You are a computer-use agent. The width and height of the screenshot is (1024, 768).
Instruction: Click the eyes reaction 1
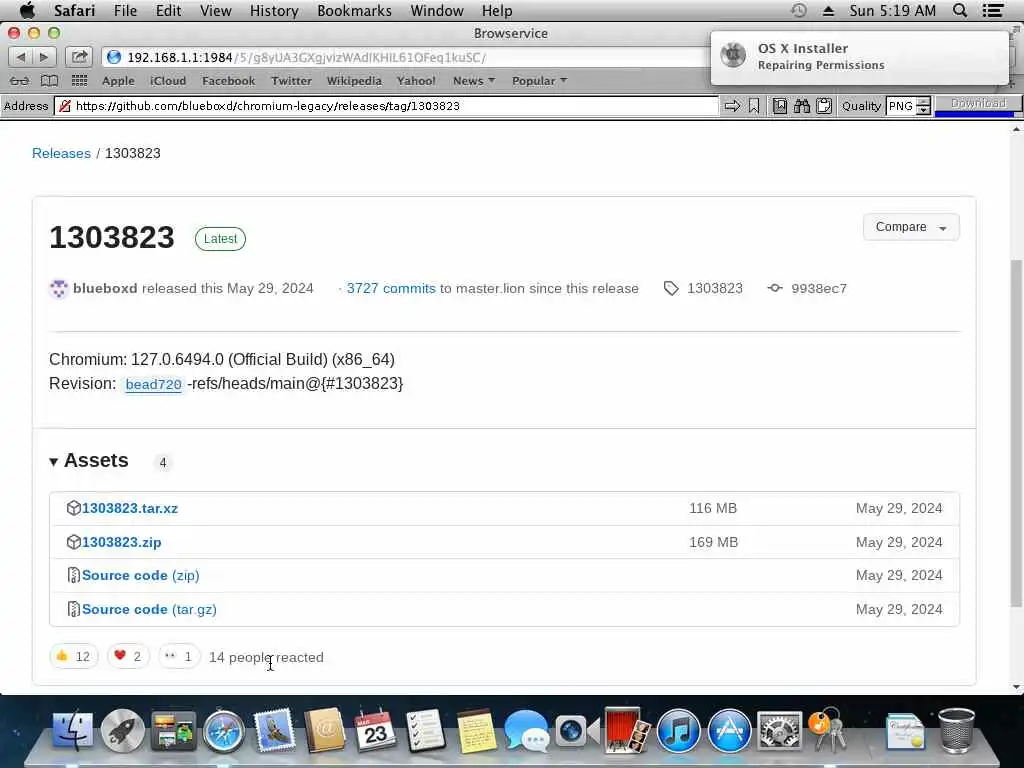click(179, 656)
